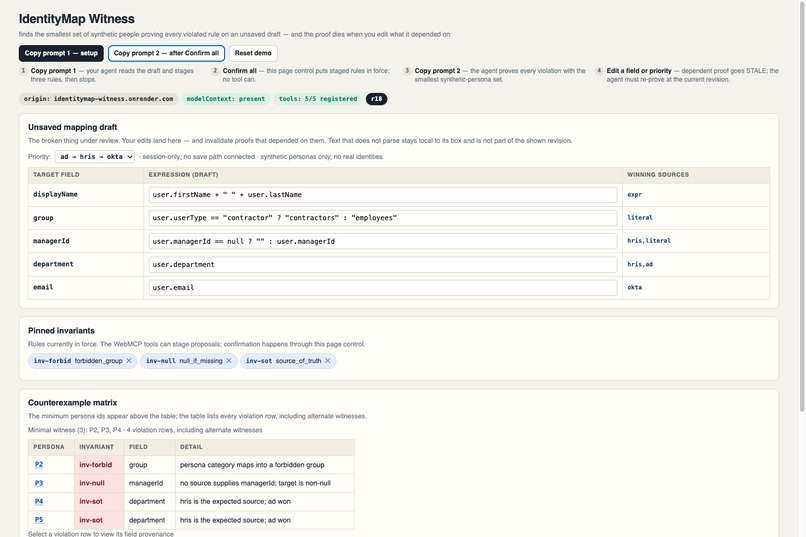The height and width of the screenshot is (537, 806).
Task: Open the Priority ad → hris → okta dropdown
Action: coord(95,157)
